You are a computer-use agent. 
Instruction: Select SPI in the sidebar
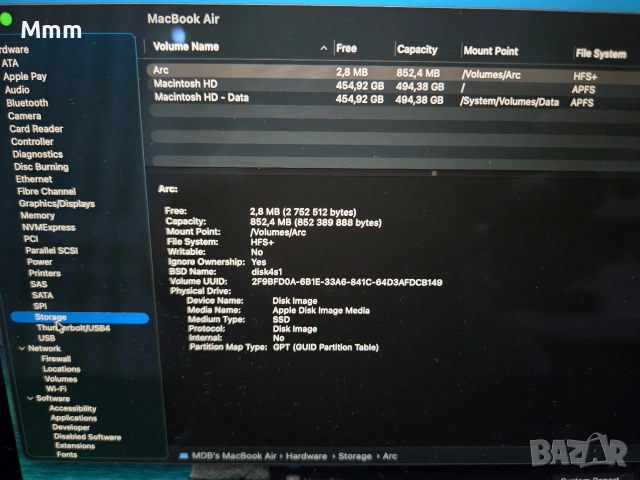point(40,306)
